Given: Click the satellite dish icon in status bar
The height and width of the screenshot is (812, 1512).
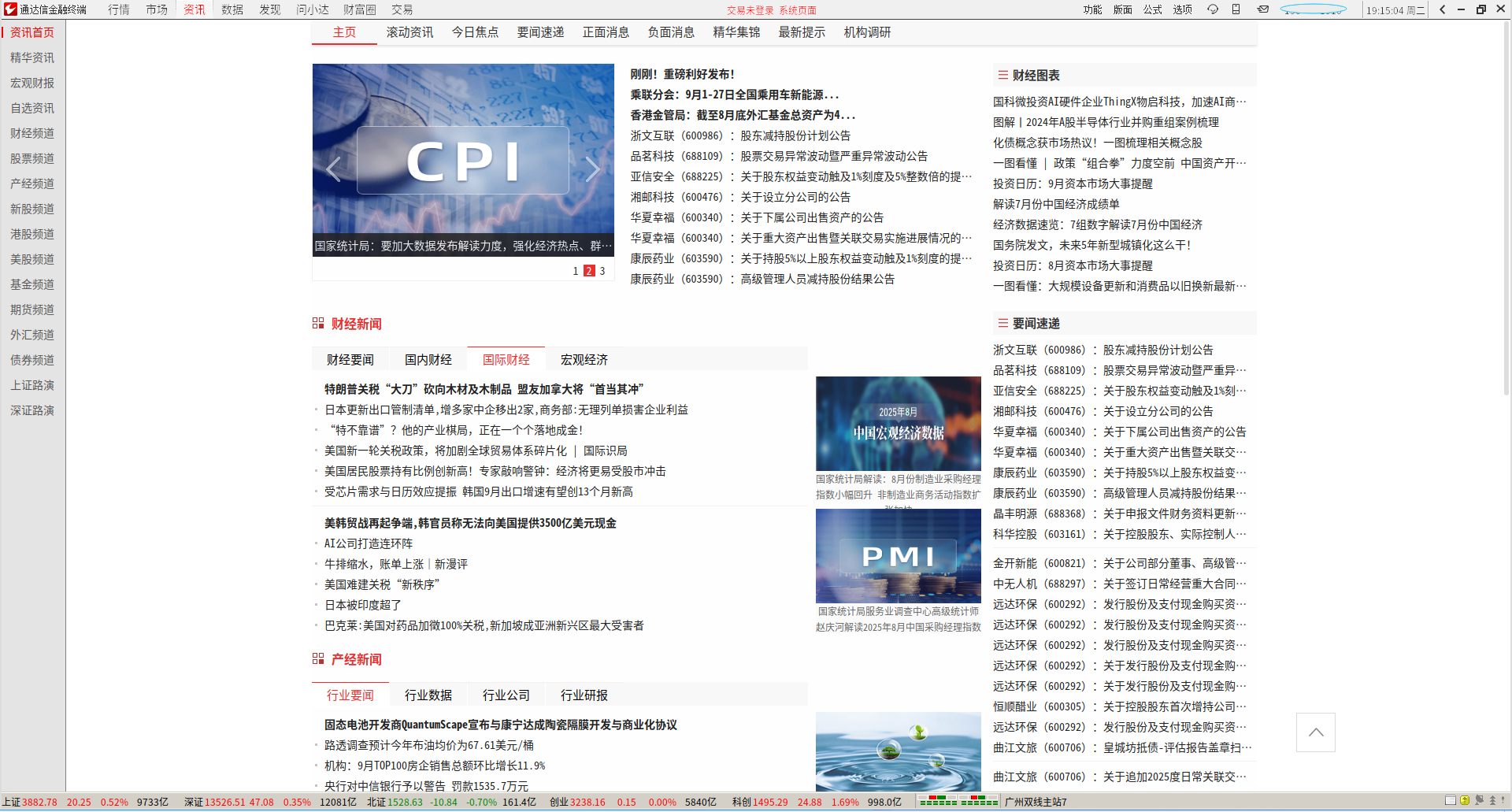Looking at the screenshot, I should point(1479,800).
